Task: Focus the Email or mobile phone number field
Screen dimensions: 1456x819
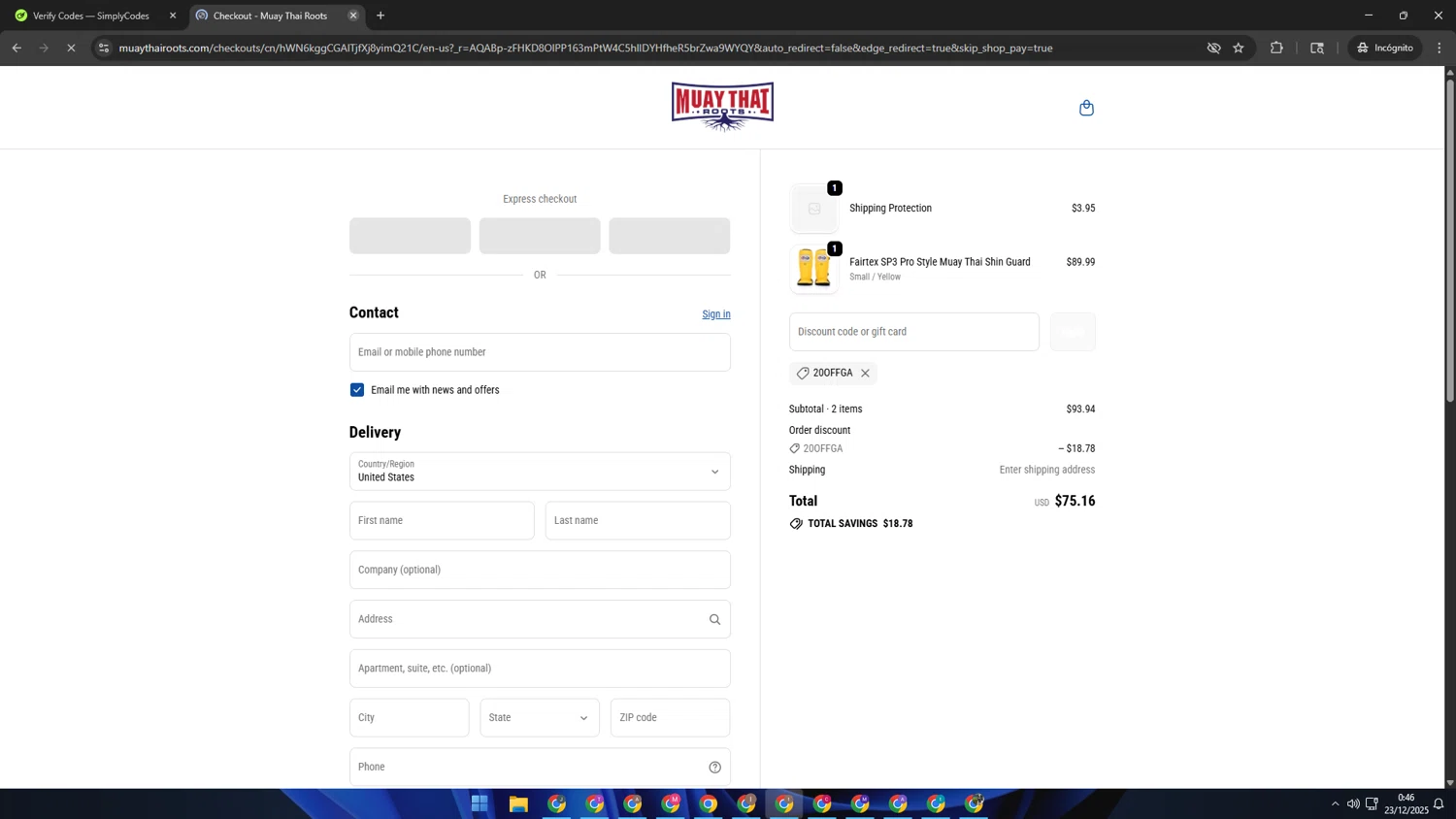Action: (x=540, y=352)
